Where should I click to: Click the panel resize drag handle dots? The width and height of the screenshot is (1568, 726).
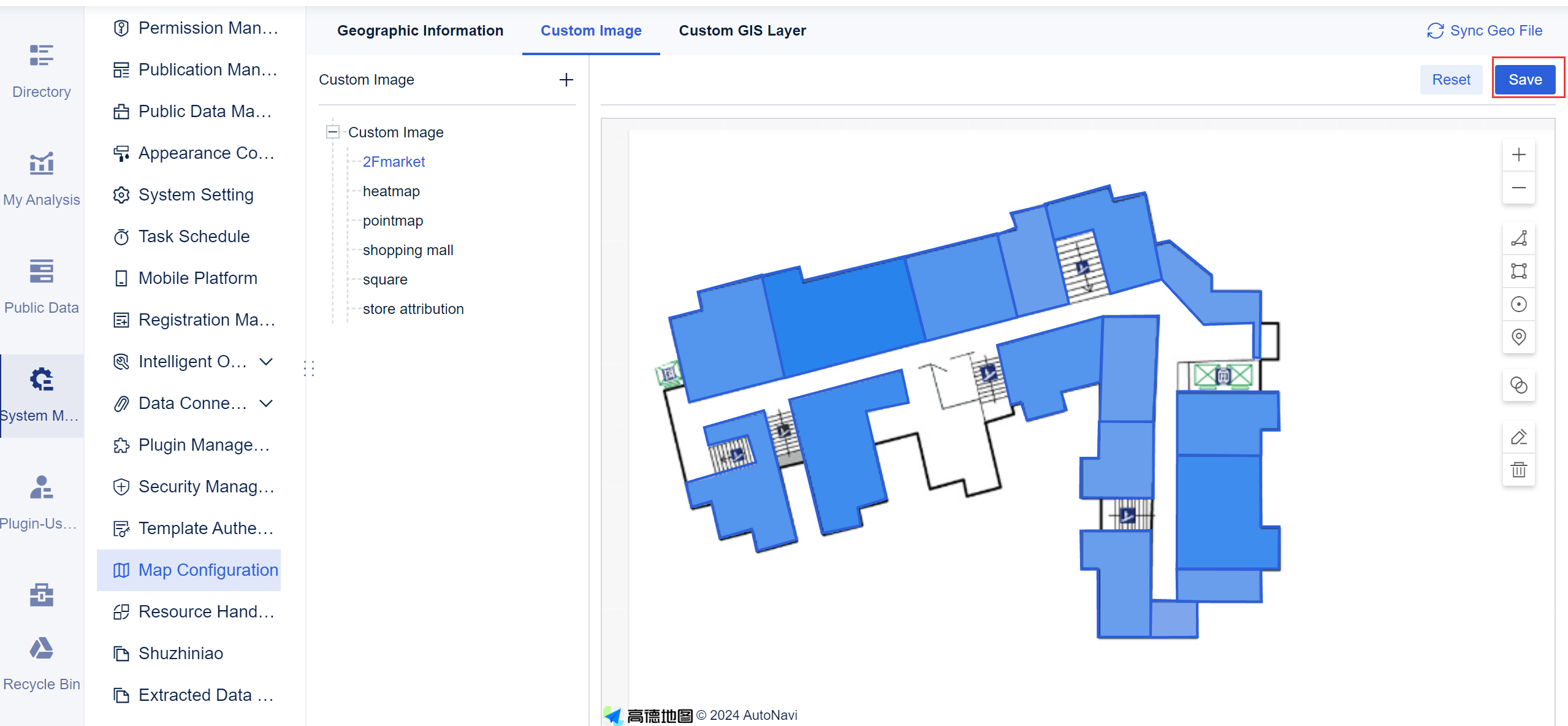click(x=309, y=368)
